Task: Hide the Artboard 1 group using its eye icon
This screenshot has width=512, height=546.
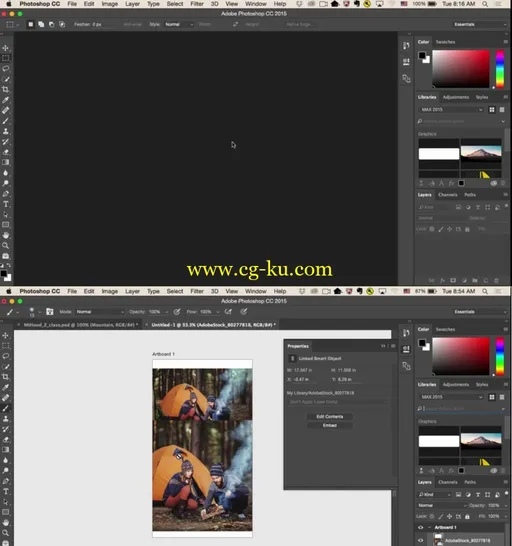Action: click(x=420, y=527)
